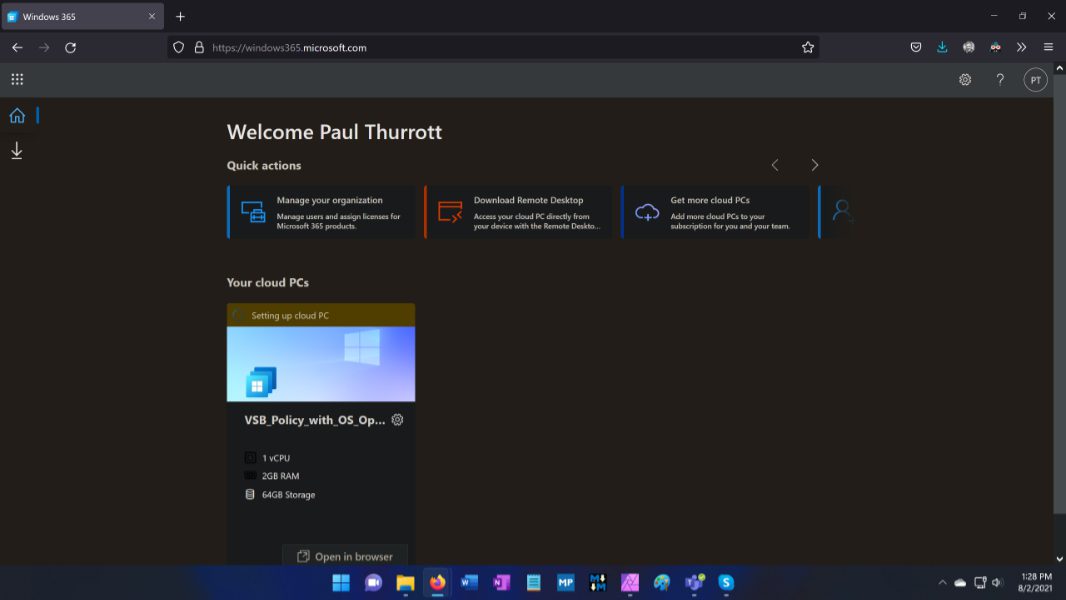The width and height of the screenshot is (1066, 600).
Task: Show hidden system tray icons
Action: (x=942, y=582)
